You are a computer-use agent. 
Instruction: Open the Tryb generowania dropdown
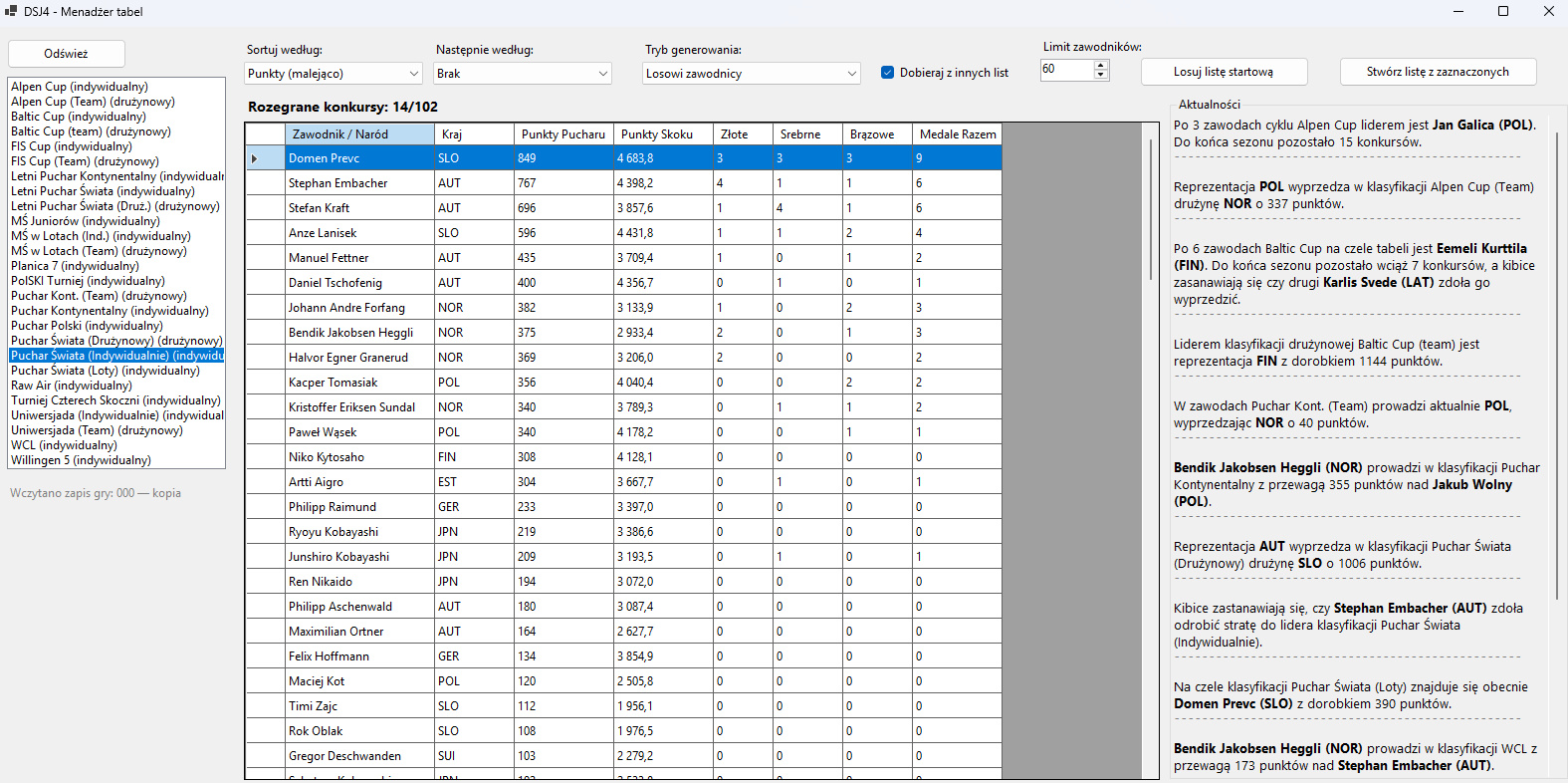pos(752,74)
